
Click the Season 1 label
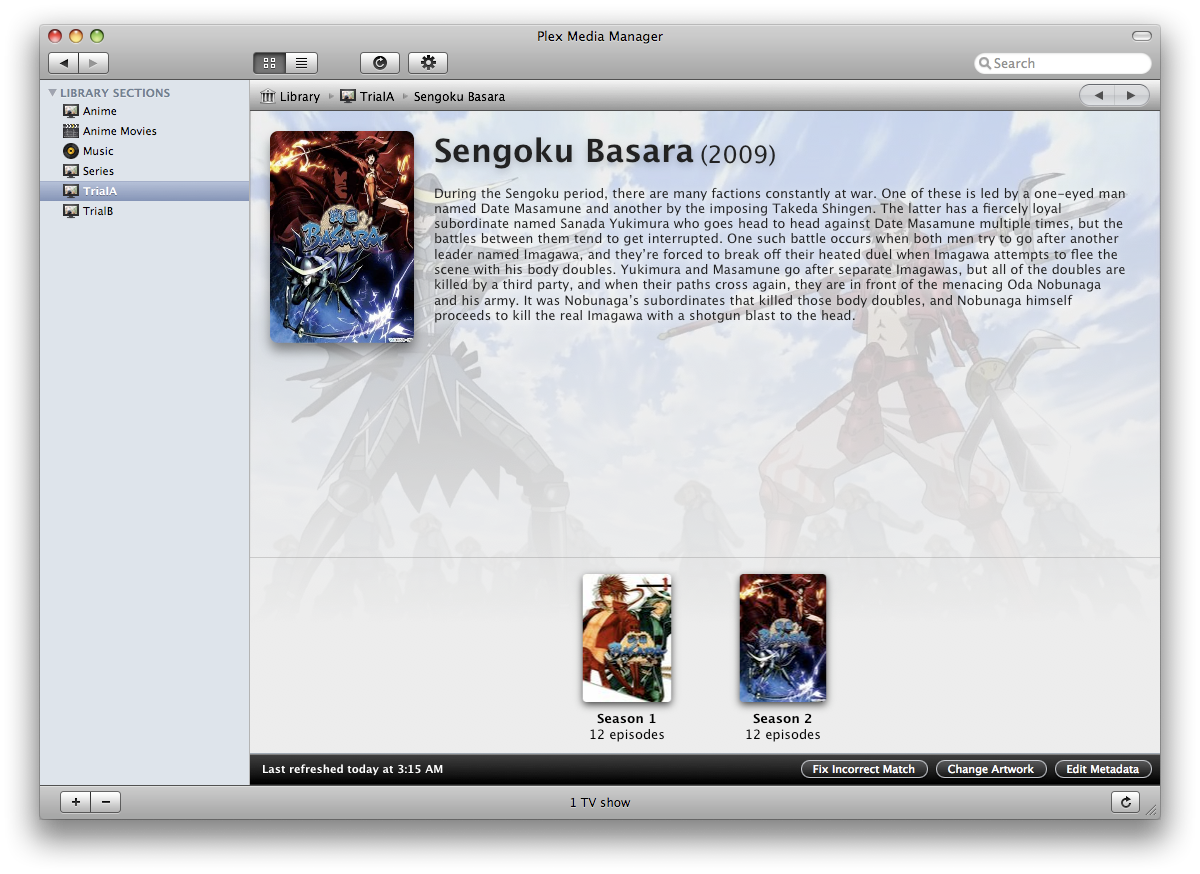click(x=627, y=719)
